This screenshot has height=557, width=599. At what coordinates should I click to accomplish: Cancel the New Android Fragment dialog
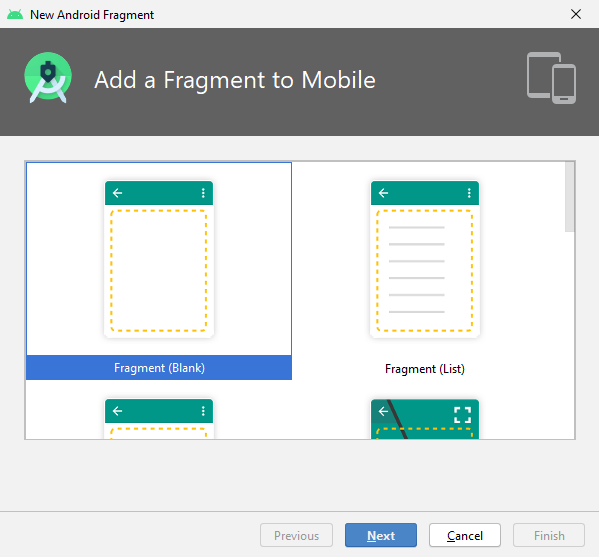coord(465,535)
